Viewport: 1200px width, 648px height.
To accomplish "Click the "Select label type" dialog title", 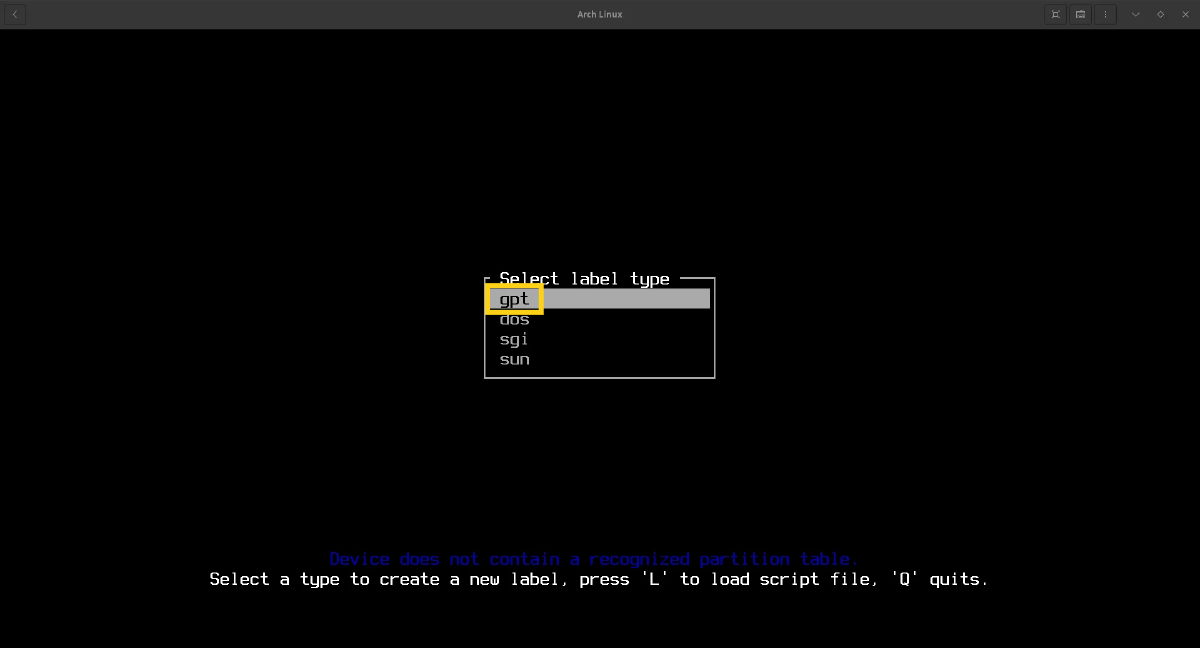I will [584, 279].
